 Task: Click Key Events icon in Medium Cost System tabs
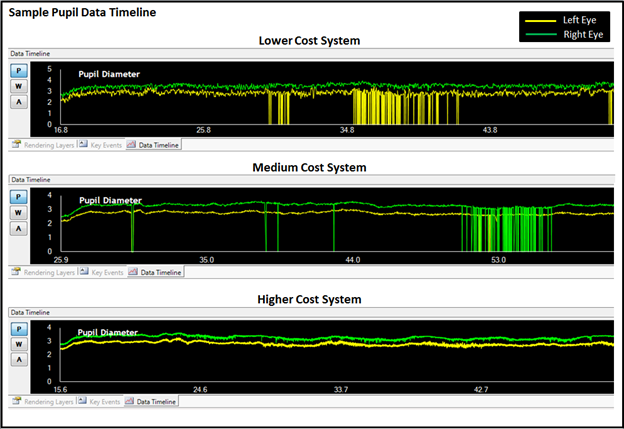84,271
